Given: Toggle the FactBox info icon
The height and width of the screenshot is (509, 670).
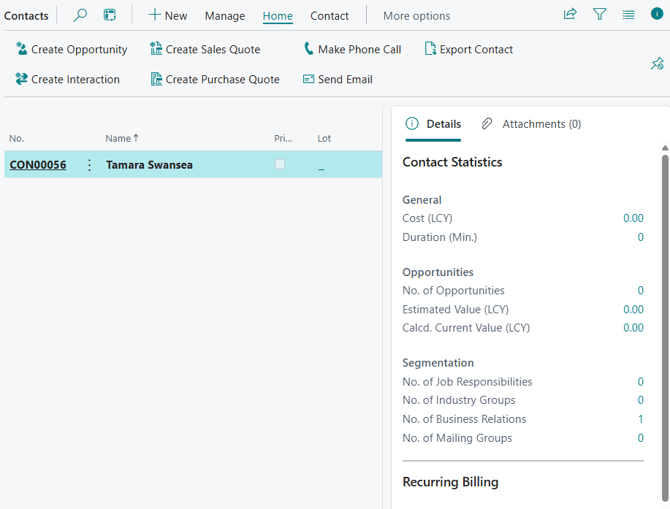Looking at the screenshot, I should [x=657, y=14].
